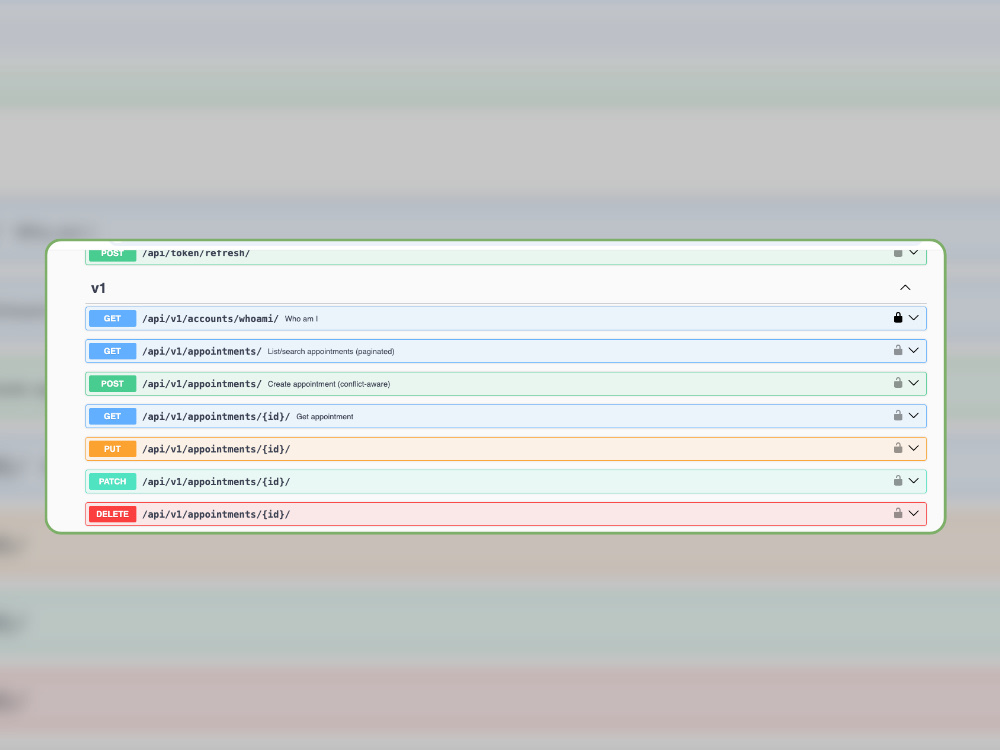Click 'Who am I' summary text
The width and height of the screenshot is (1000, 750).
(x=301, y=318)
